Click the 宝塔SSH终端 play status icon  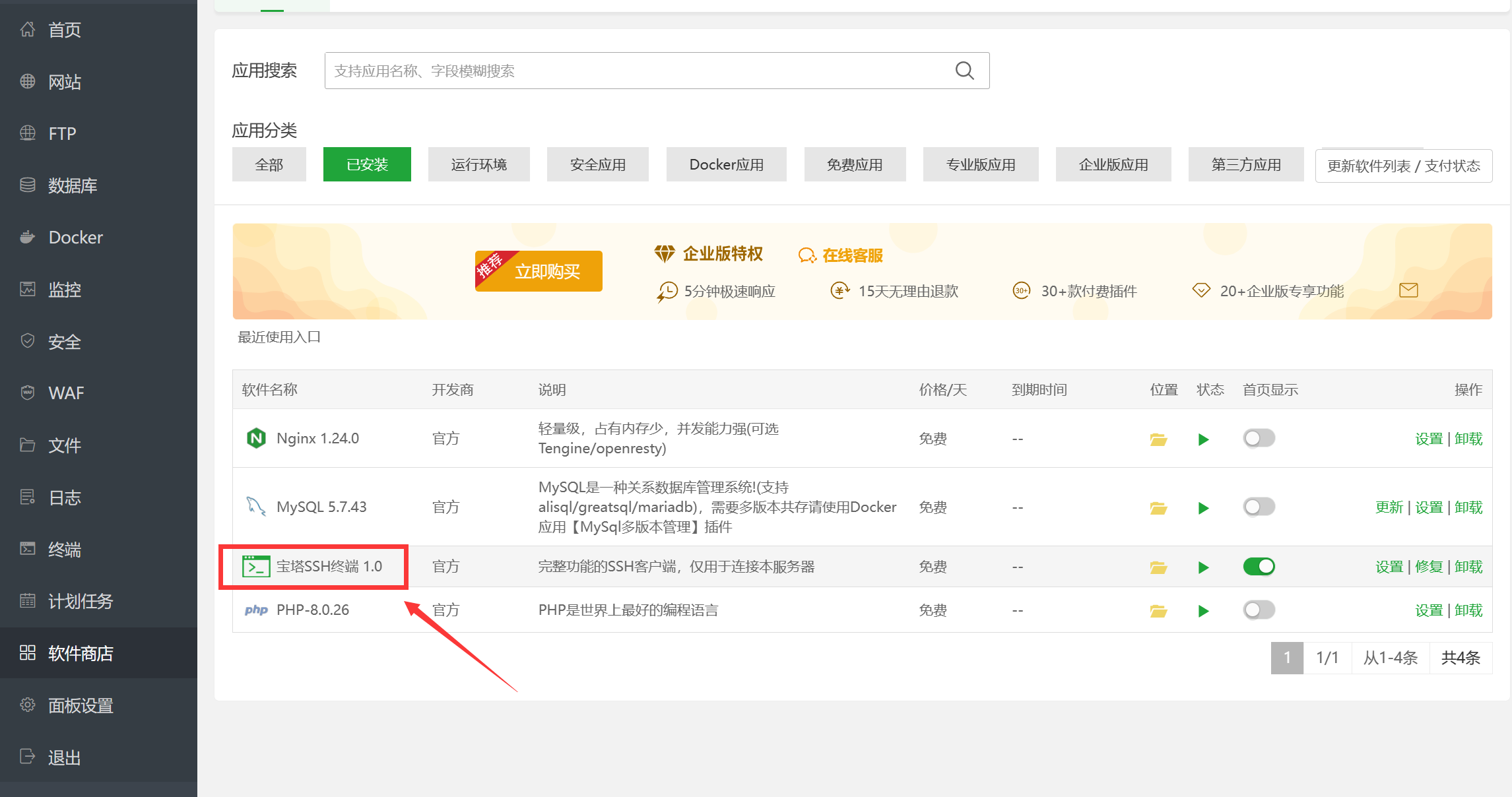click(1203, 567)
